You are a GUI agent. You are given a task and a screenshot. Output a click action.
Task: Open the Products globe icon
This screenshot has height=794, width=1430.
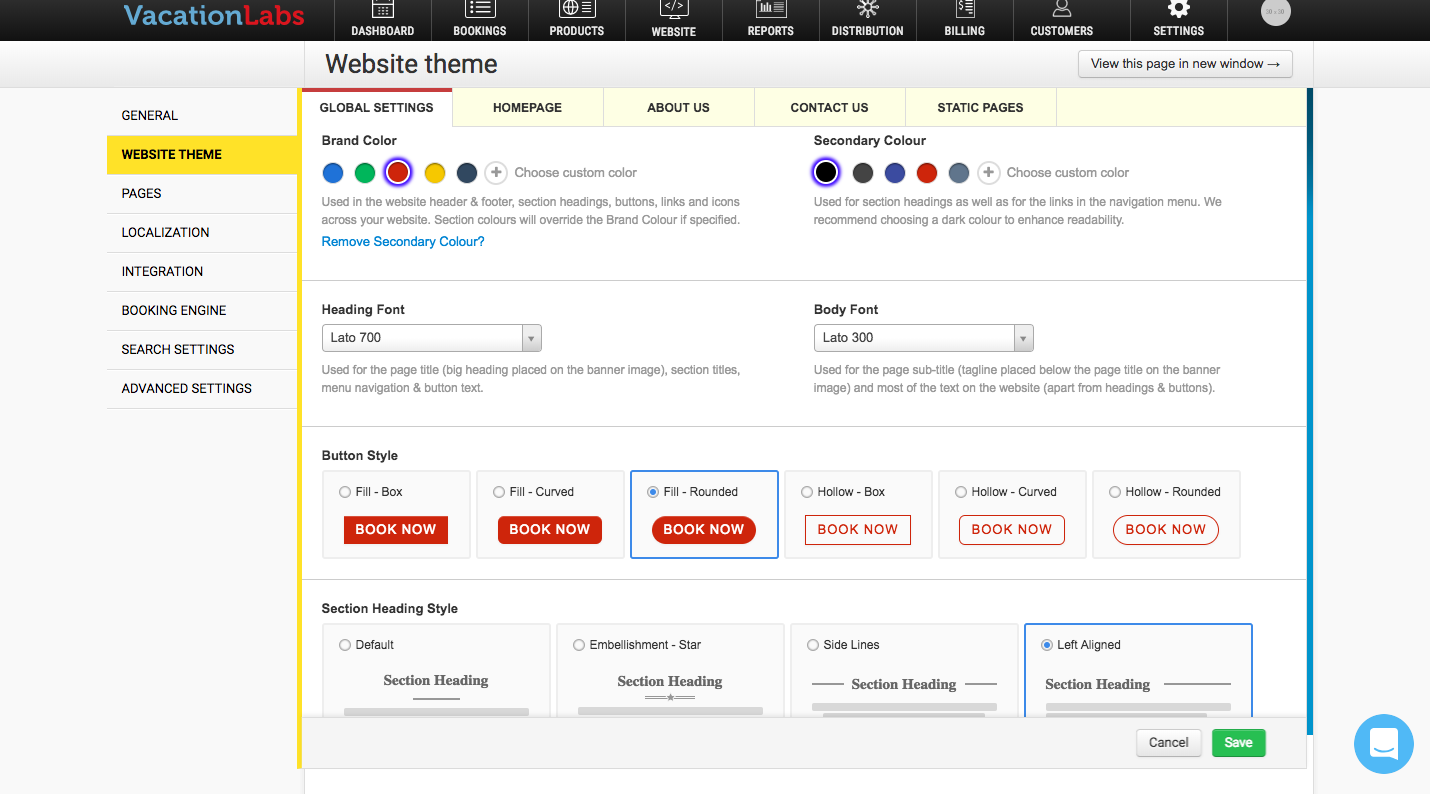pyautogui.click(x=577, y=10)
